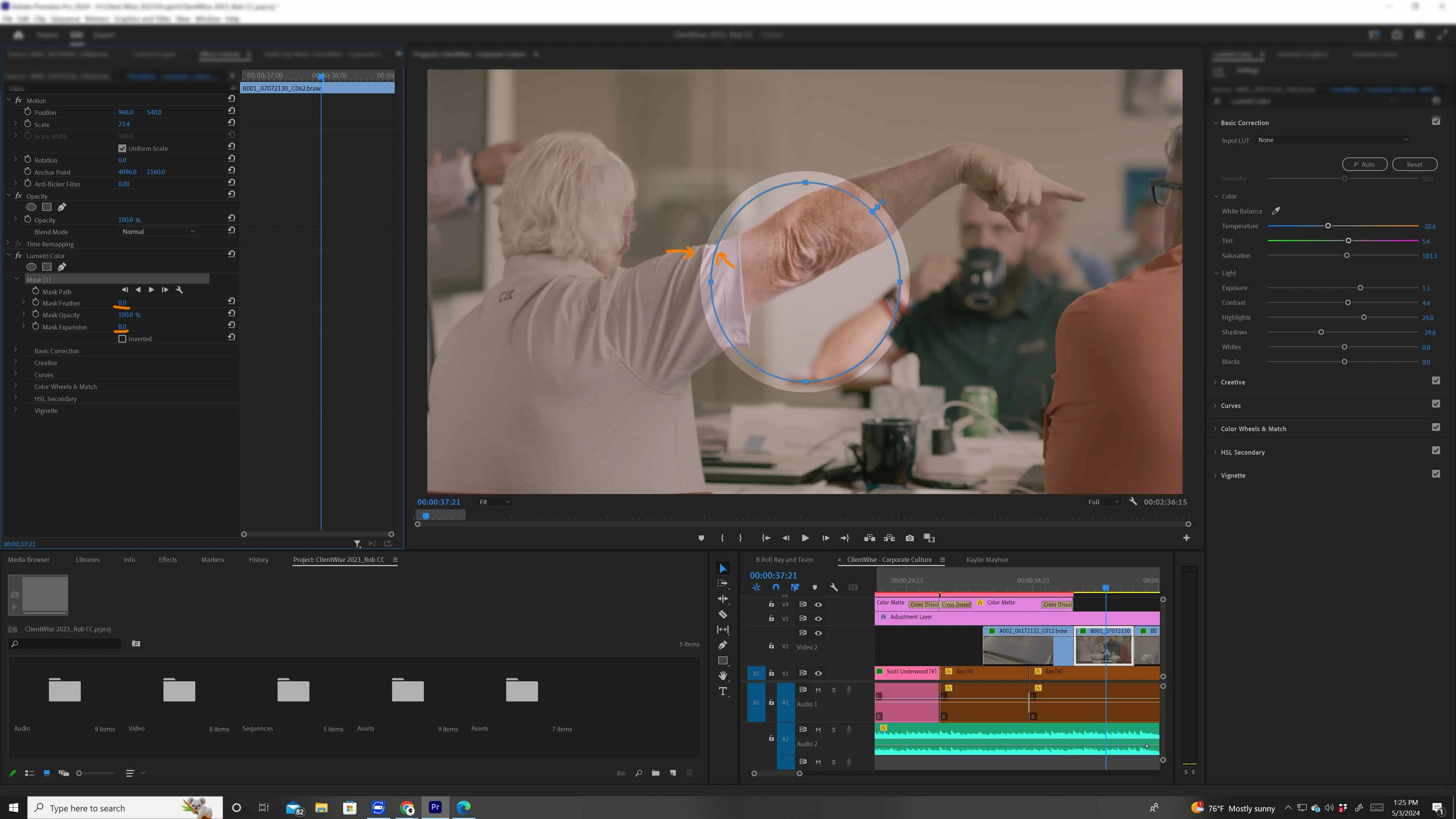Screen dimensions: 1456x819
Task: Uncheck the Uniform Scale checkbox
Action: pos(122,148)
